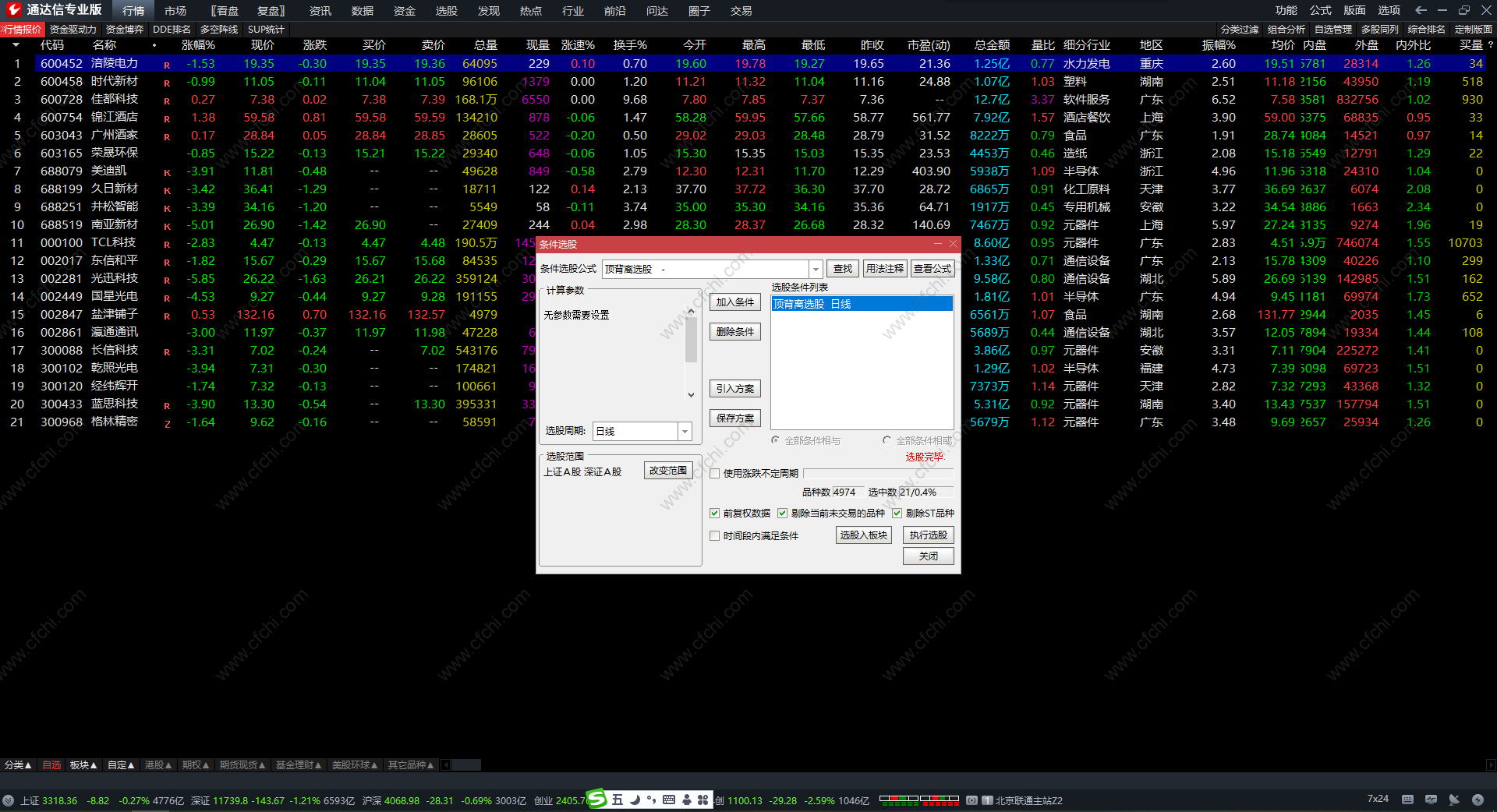The width and height of the screenshot is (1497, 812).
Task: Open the 选股 top menu
Action: click(x=447, y=10)
